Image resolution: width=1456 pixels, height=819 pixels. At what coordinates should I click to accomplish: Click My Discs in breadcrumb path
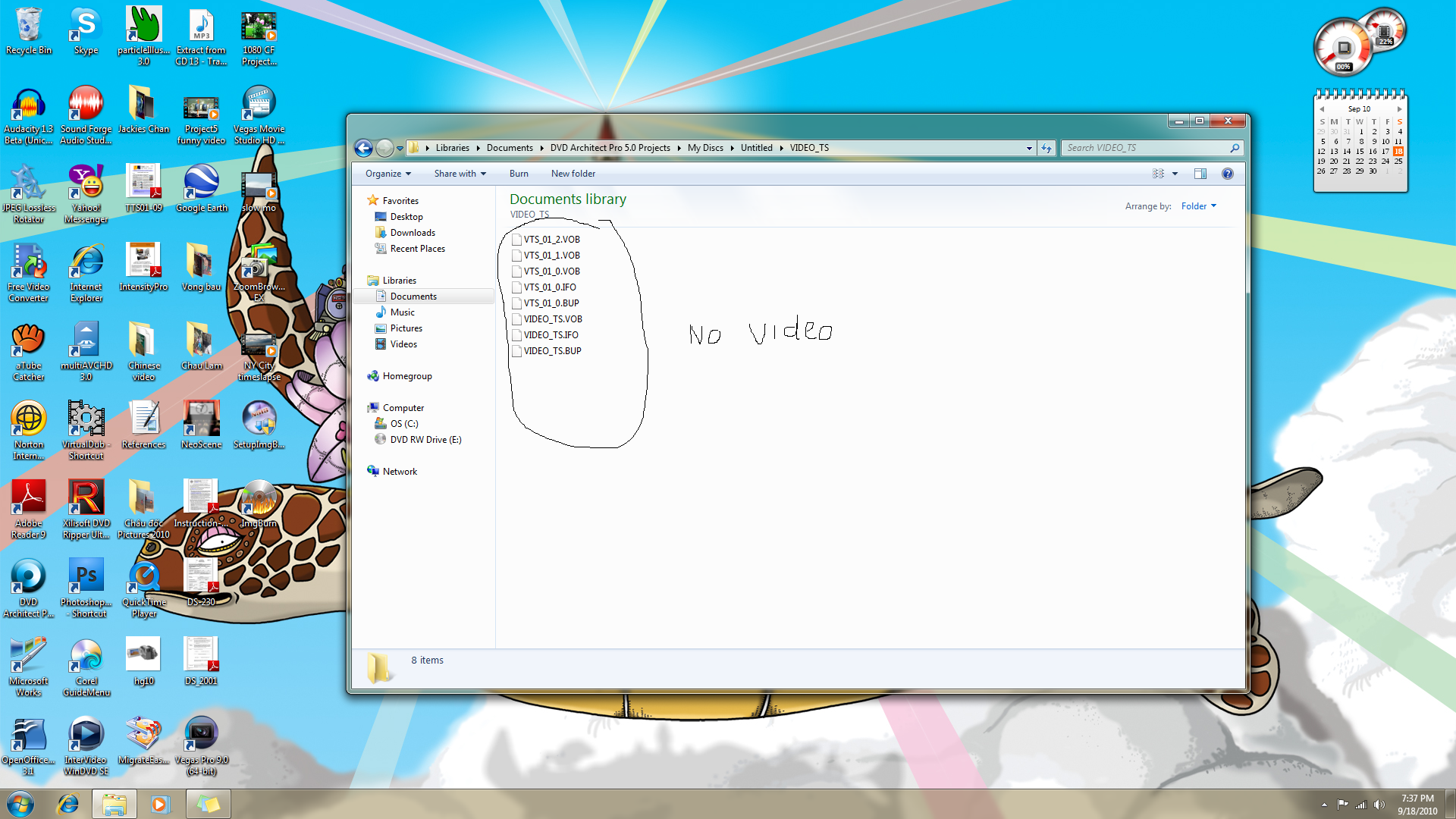704,148
